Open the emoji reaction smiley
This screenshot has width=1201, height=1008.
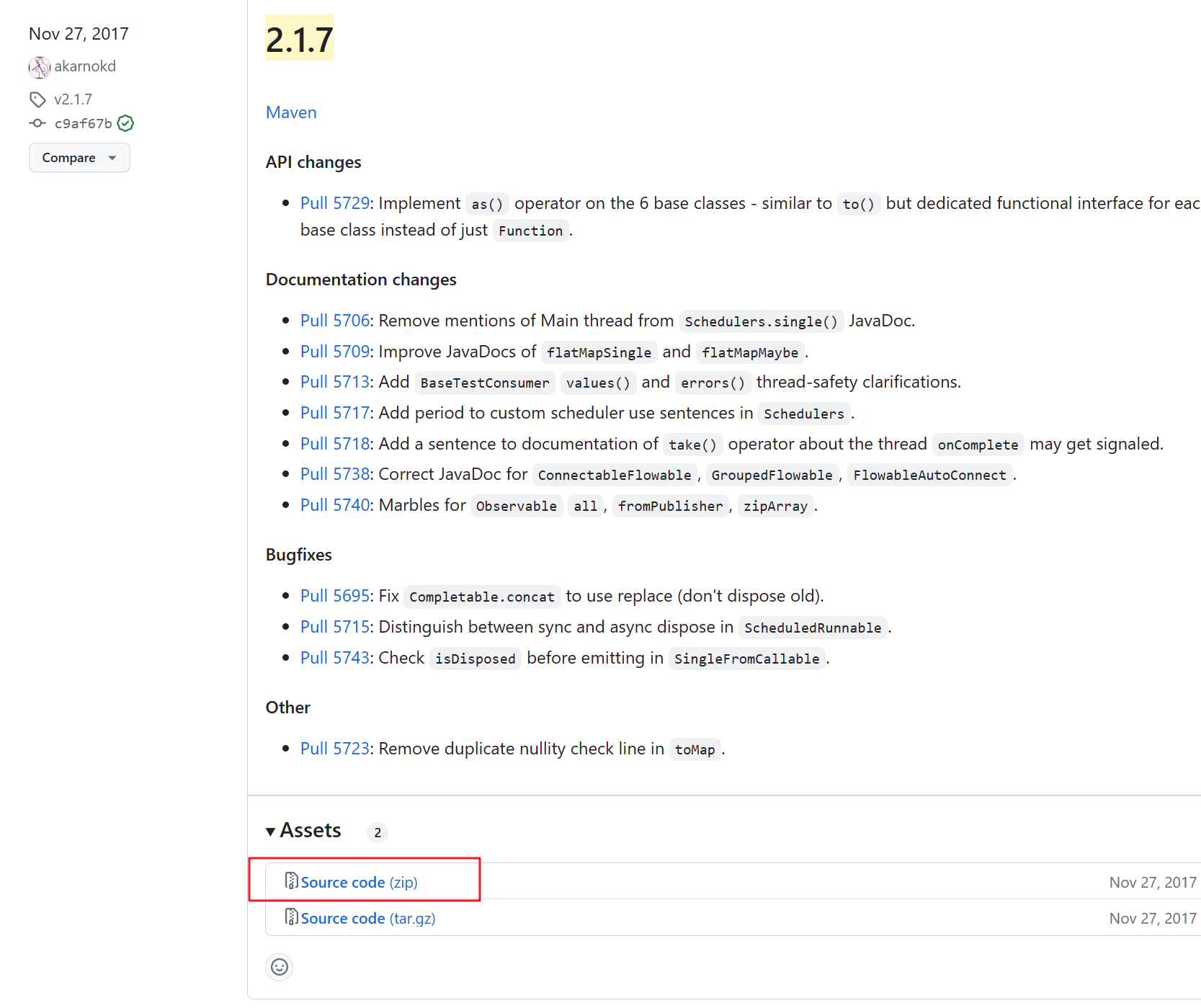(x=280, y=967)
